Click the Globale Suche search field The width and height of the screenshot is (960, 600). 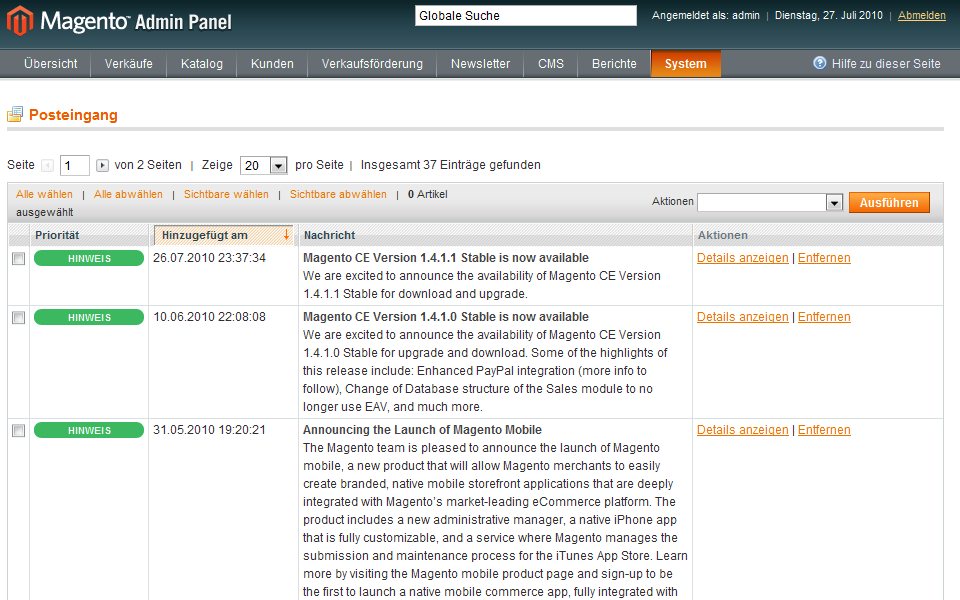click(x=526, y=16)
